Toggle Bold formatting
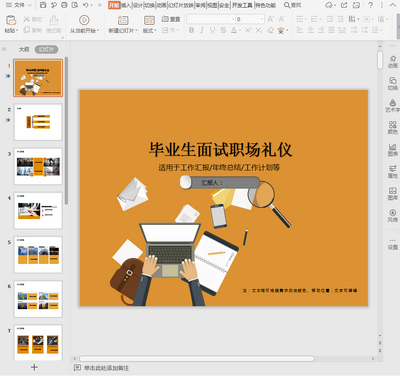The image size is (400, 376). pyautogui.click(x=191, y=30)
